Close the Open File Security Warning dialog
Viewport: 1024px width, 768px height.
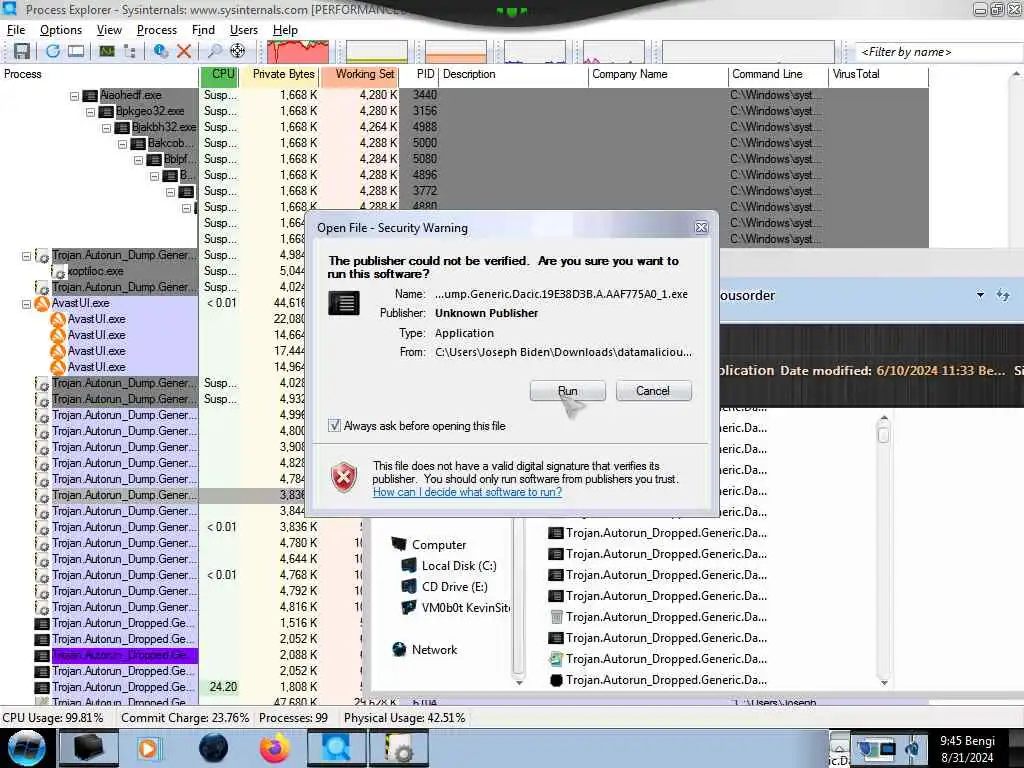(701, 227)
